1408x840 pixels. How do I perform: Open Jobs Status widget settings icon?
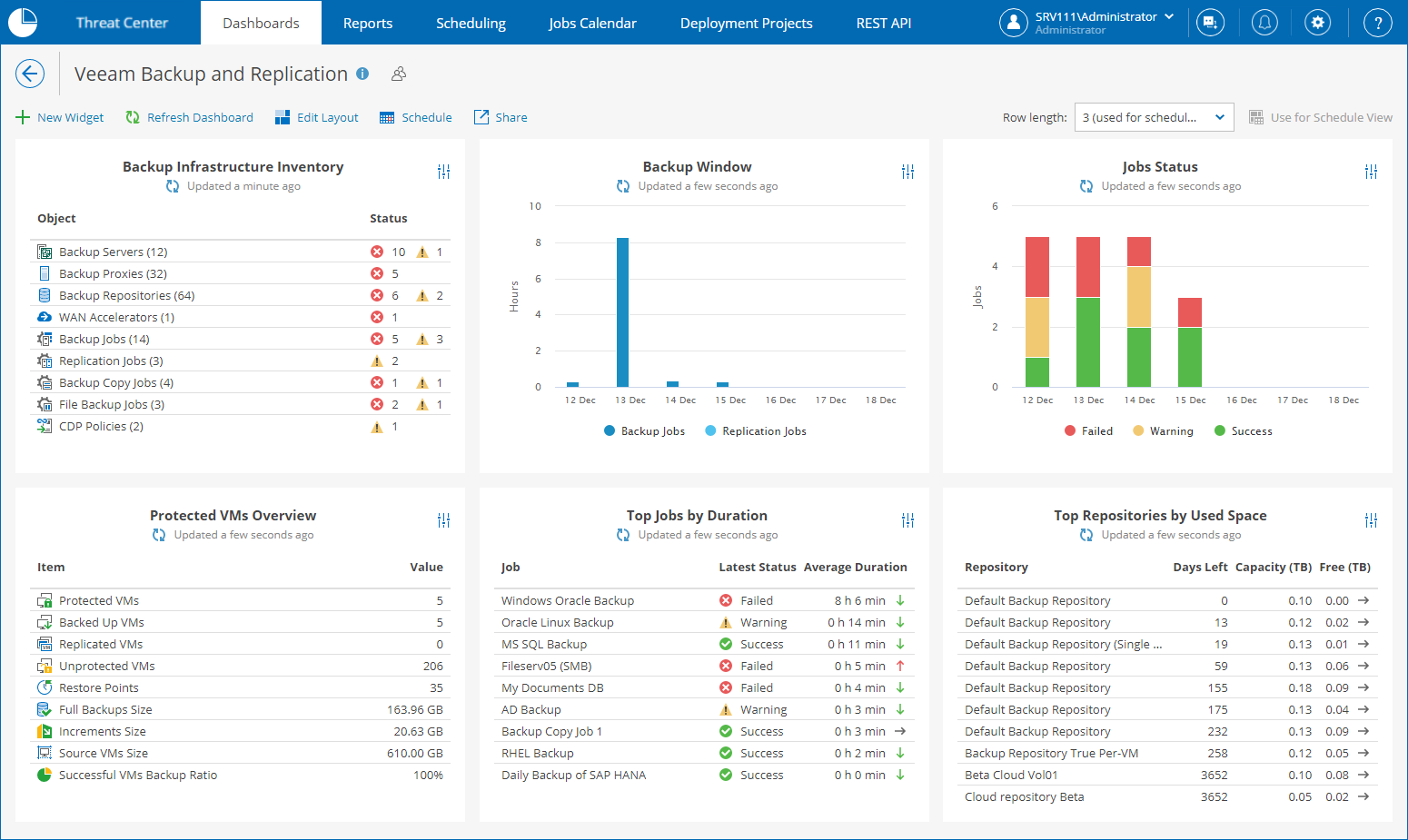pos(1371,172)
